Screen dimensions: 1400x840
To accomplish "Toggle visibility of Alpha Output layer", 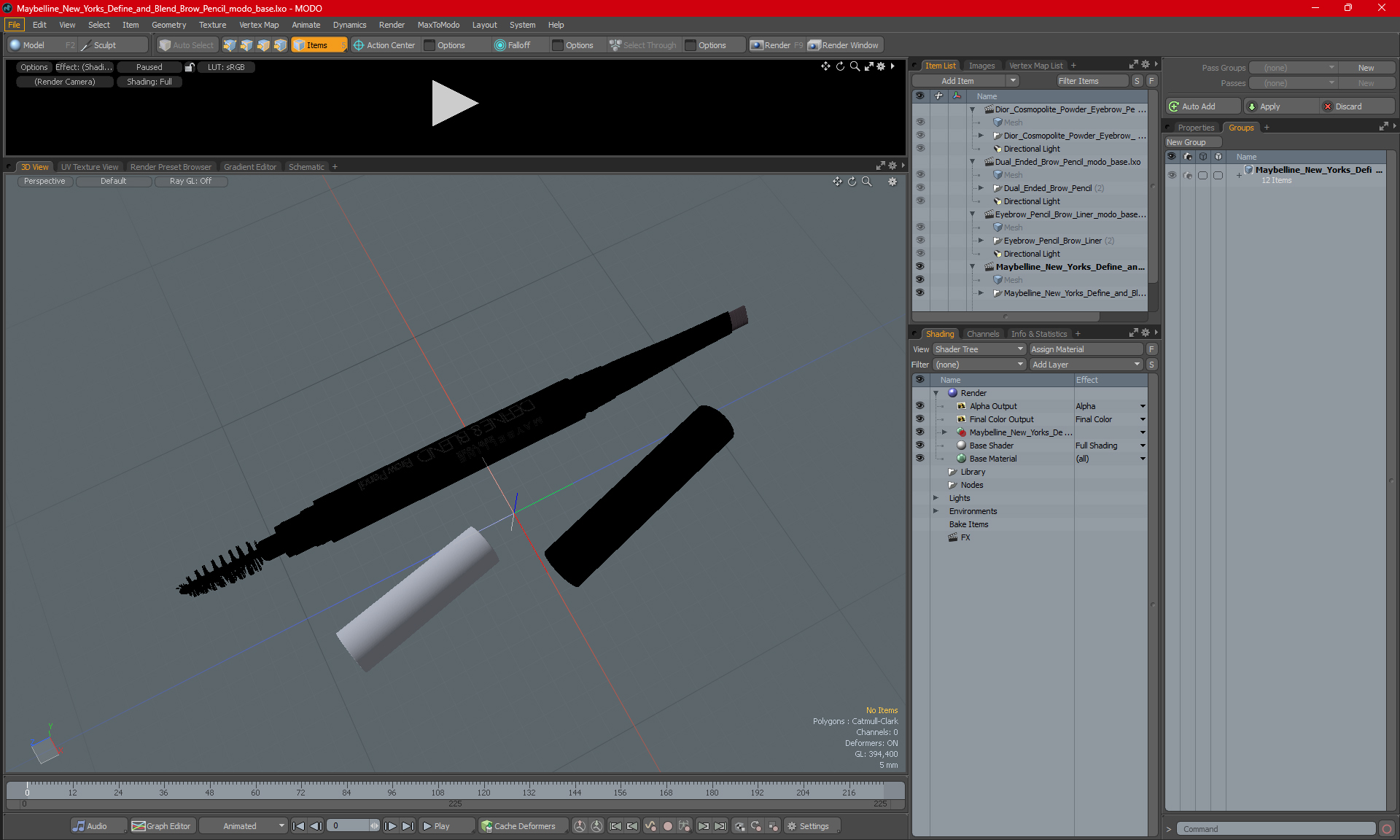I will click(x=920, y=406).
